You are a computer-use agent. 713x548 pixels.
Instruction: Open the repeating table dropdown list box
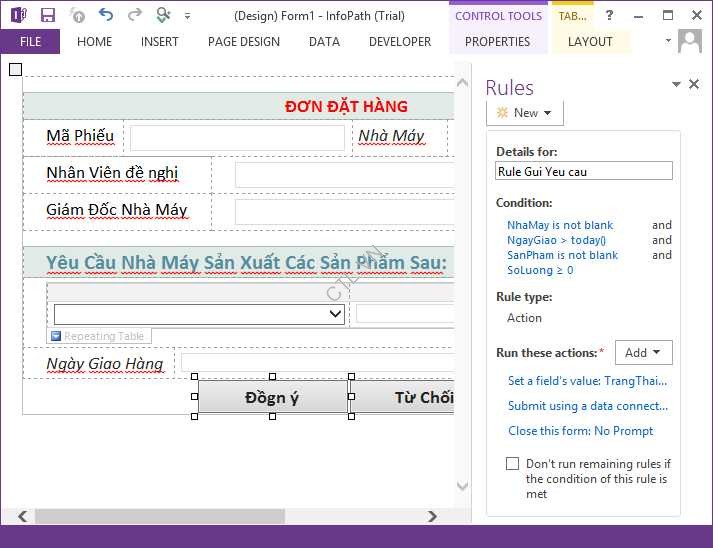335,314
